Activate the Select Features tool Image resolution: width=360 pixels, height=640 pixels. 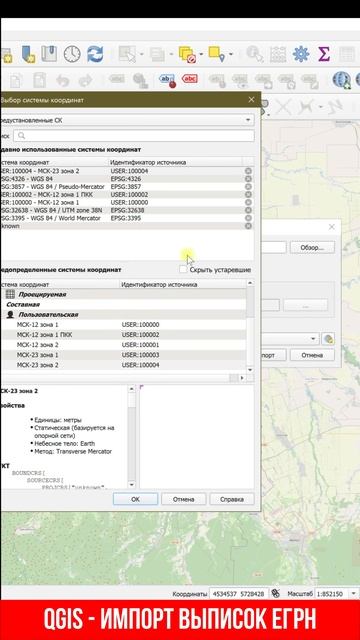click(127, 54)
